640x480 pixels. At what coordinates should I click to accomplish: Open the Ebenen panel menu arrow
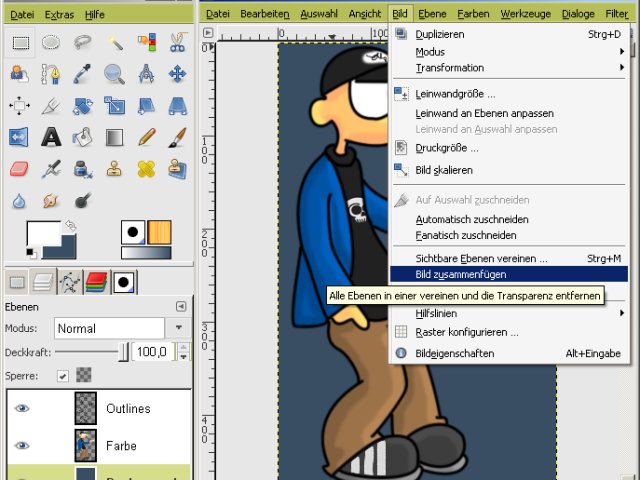[181, 306]
